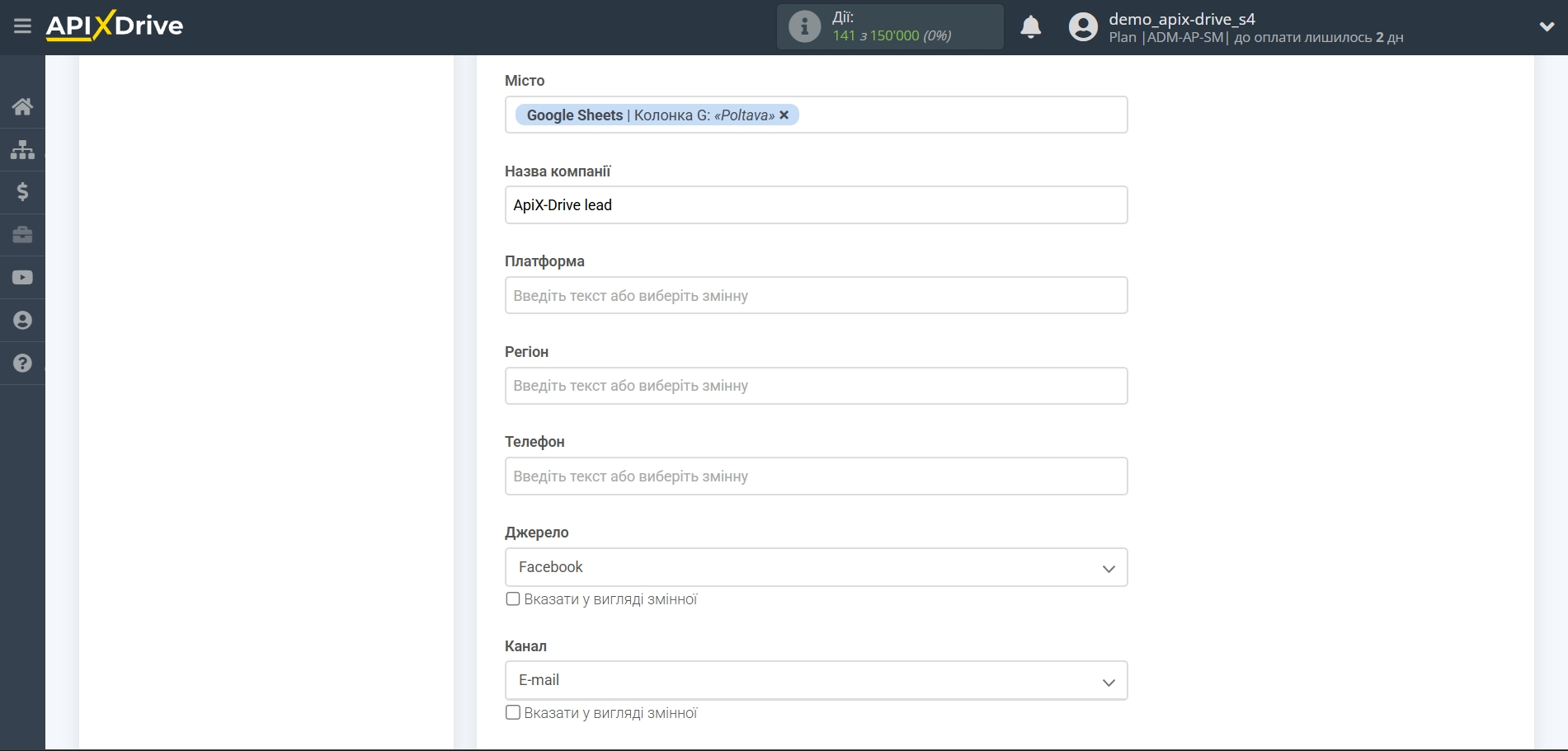Click the ApiX-Drive logo
This screenshot has width=1568, height=751.
coord(115,26)
